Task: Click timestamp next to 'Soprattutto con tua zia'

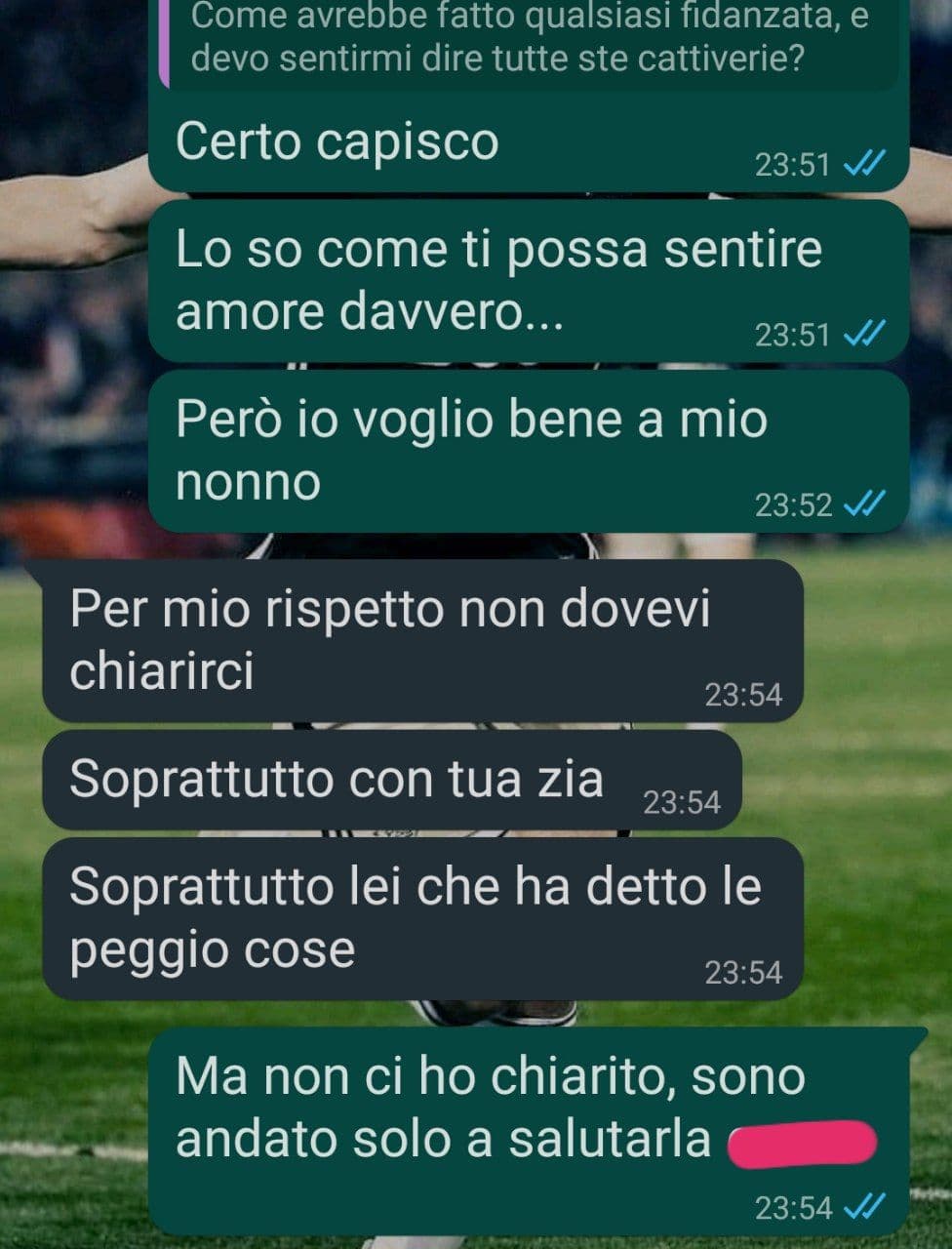Action: pyautogui.click(x=682, y=802)
